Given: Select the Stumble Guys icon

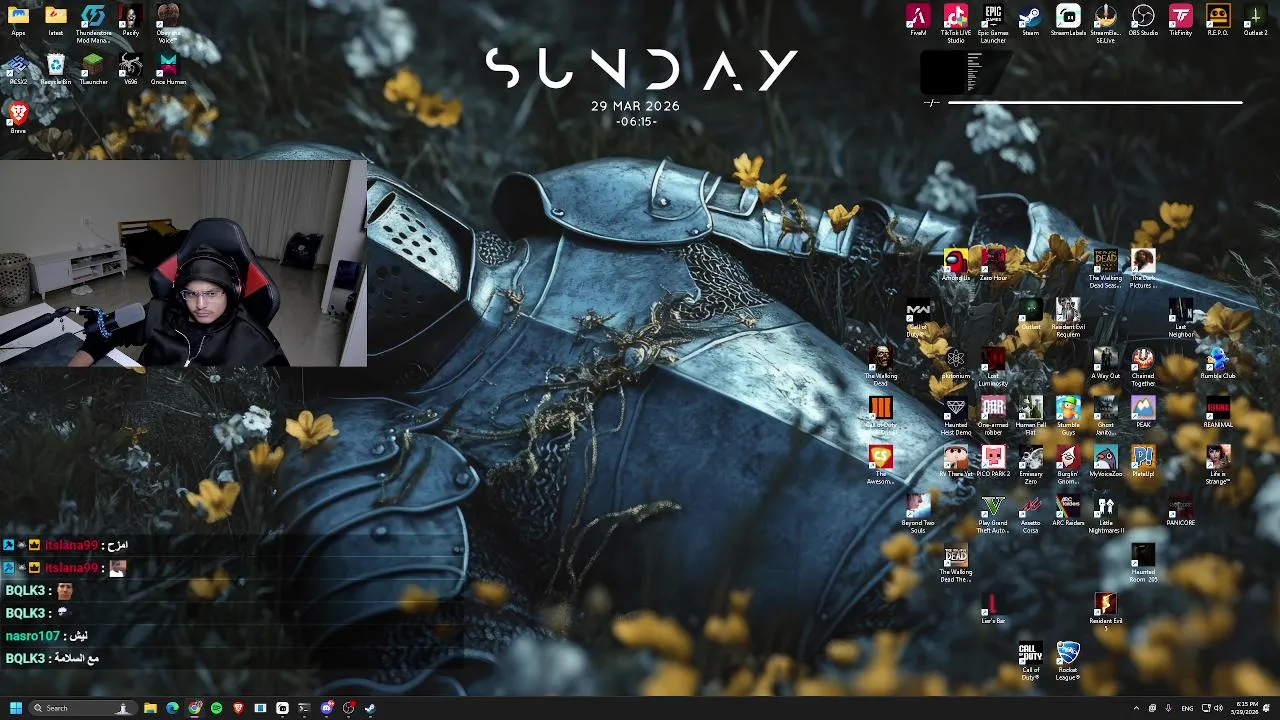Looking at the screenshot, I should [x=1068, y=415].
